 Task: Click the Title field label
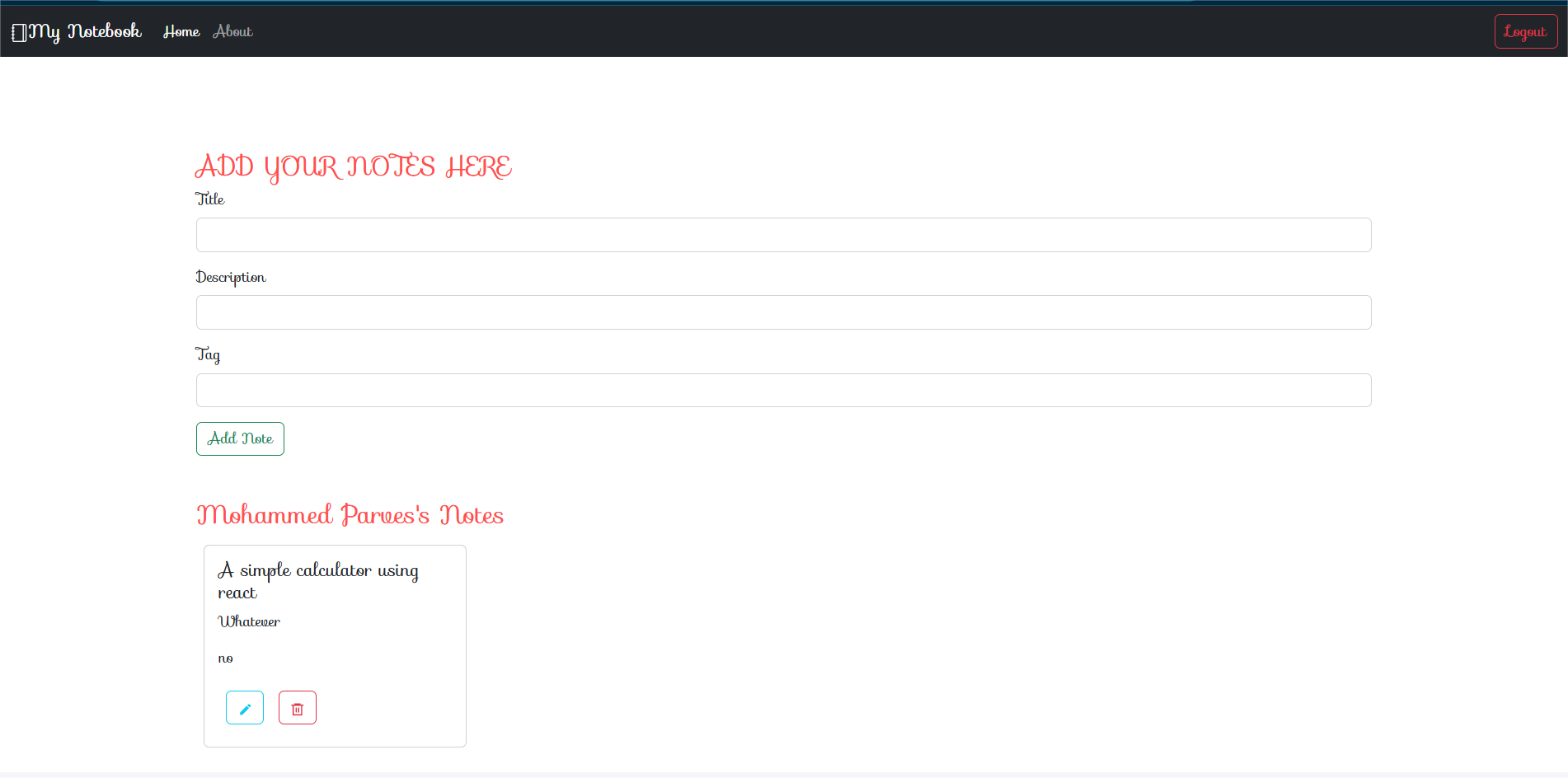[210, 199]
